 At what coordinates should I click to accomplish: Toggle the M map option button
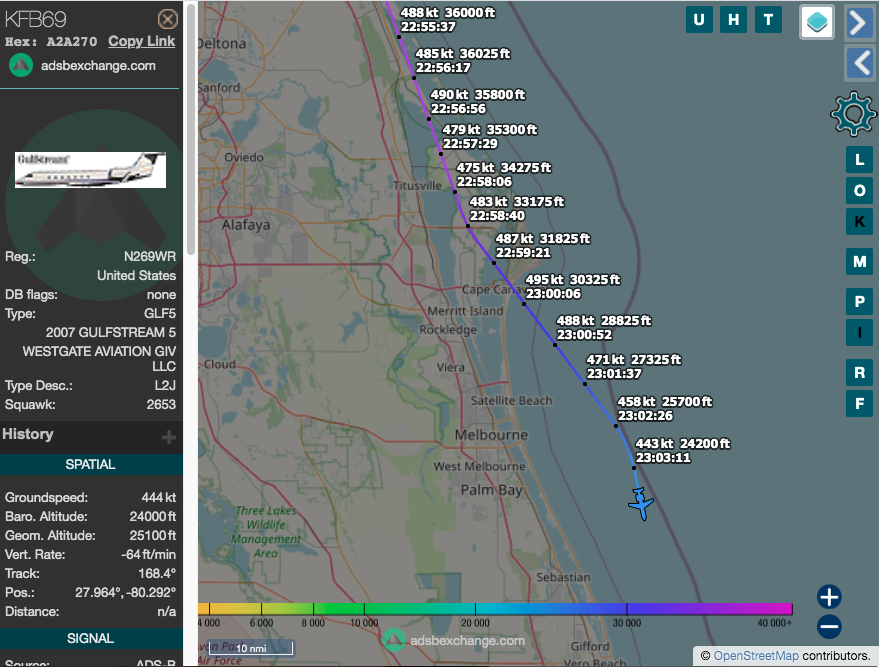pos(859,261)
